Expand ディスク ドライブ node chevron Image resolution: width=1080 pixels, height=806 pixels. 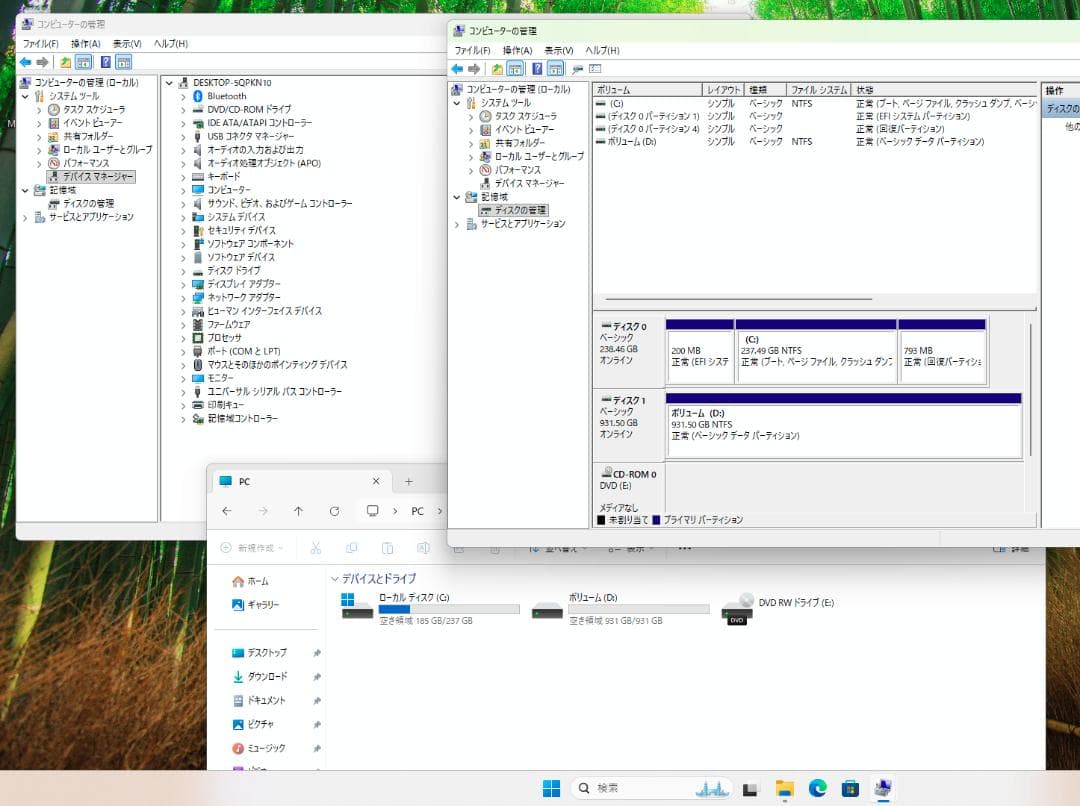pyautogui.click(x=183, y=271)
